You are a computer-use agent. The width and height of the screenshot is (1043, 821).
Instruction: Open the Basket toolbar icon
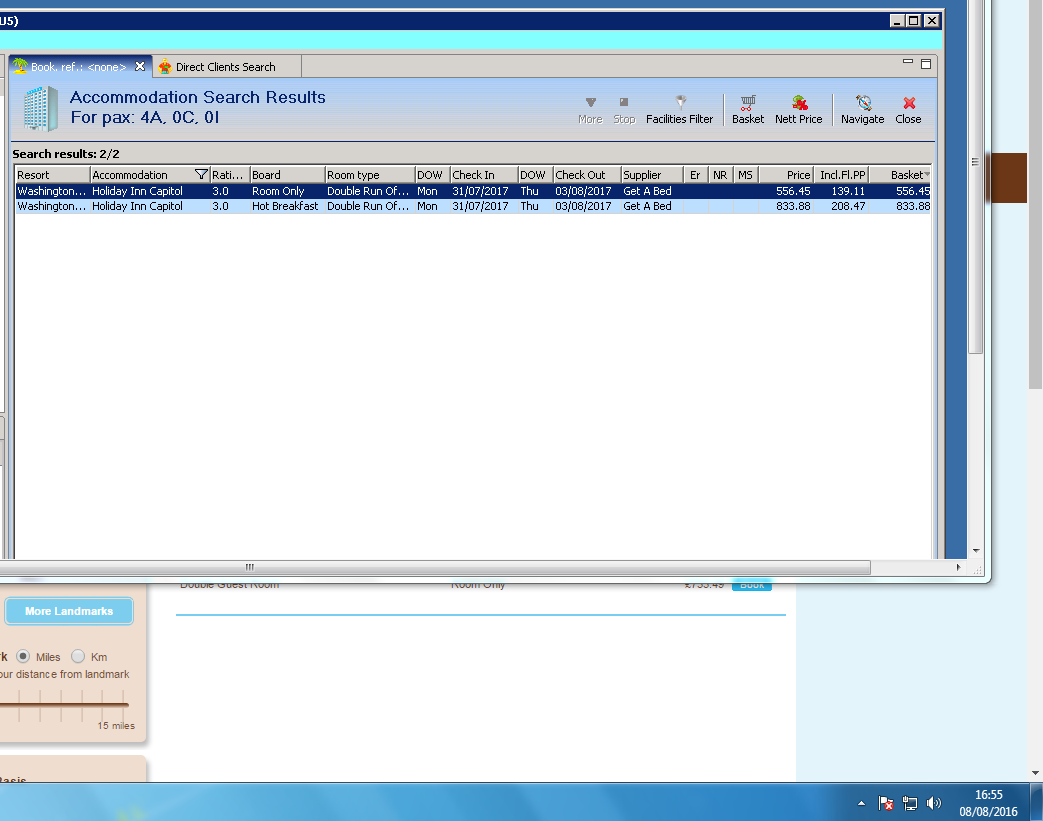(x=748, y=110)
